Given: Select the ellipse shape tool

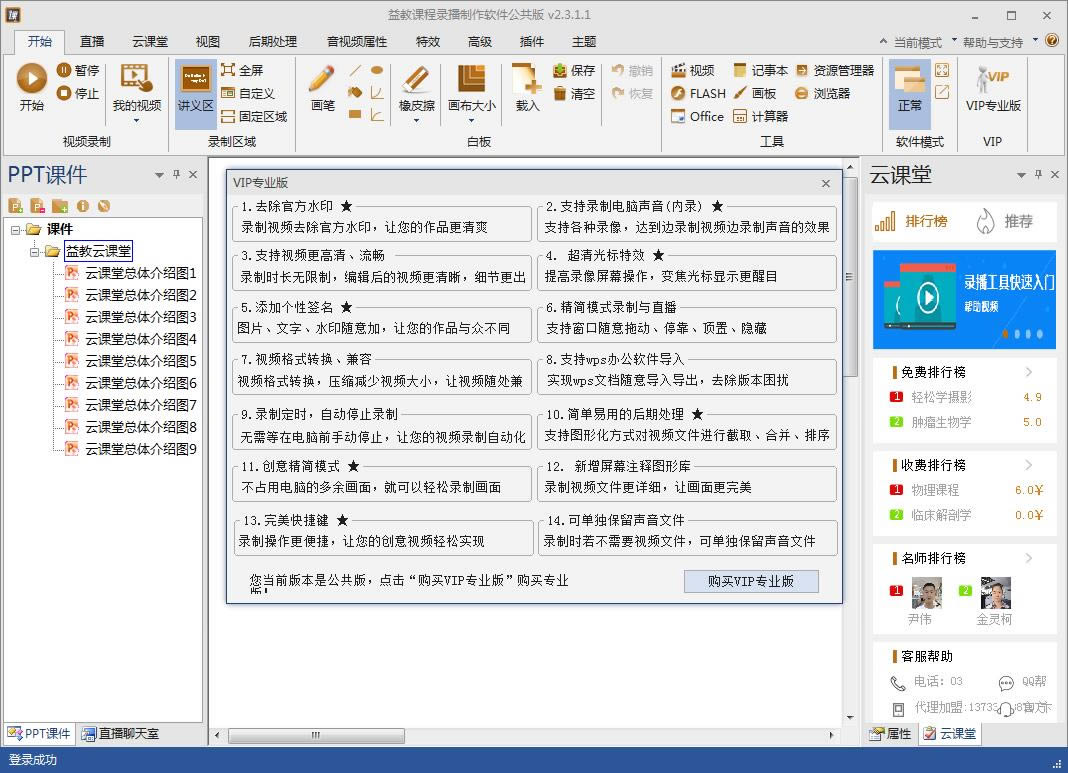Looking at the screenshot, I should click(377, 70).
